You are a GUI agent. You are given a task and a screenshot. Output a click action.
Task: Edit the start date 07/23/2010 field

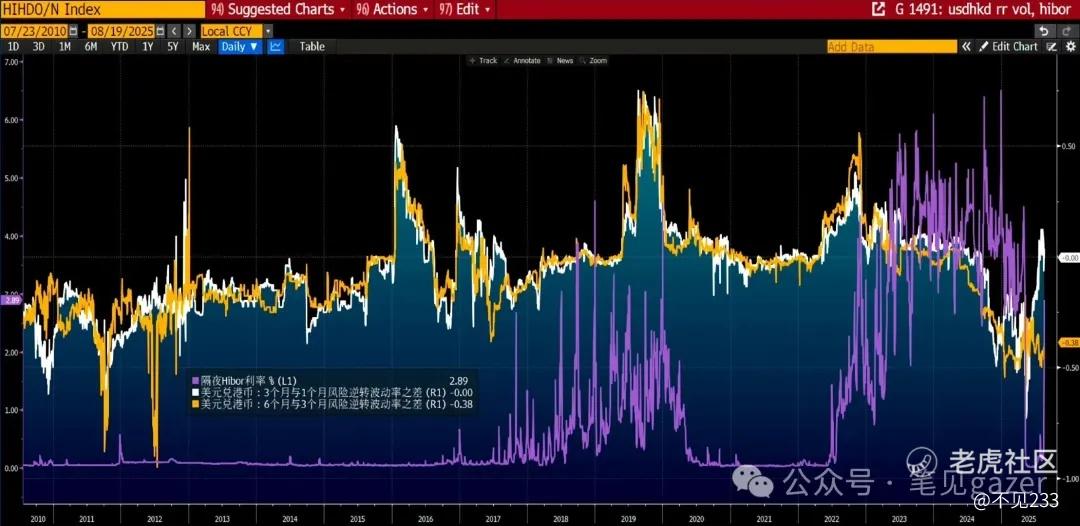[x=34, y=31]
